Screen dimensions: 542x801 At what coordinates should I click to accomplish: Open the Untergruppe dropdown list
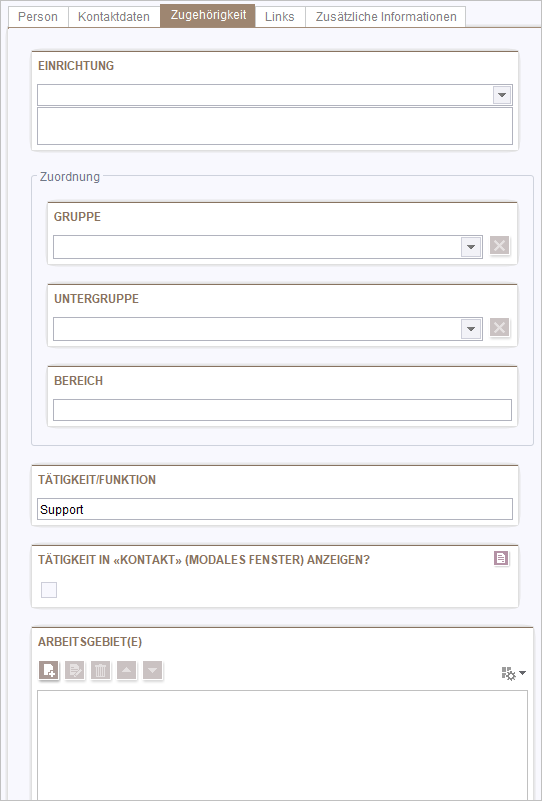(471, 329)
